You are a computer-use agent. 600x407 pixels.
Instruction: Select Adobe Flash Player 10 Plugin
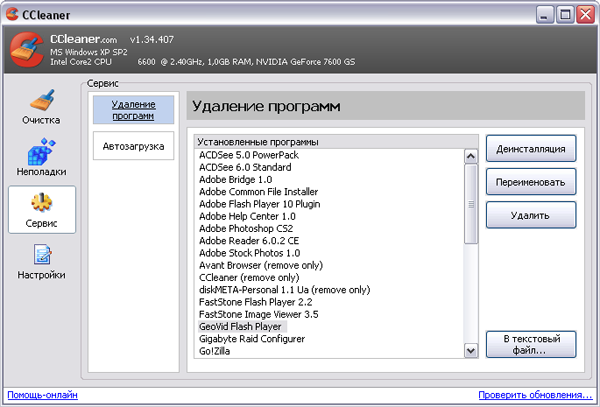pyautogui.click(x=259, y=204)
